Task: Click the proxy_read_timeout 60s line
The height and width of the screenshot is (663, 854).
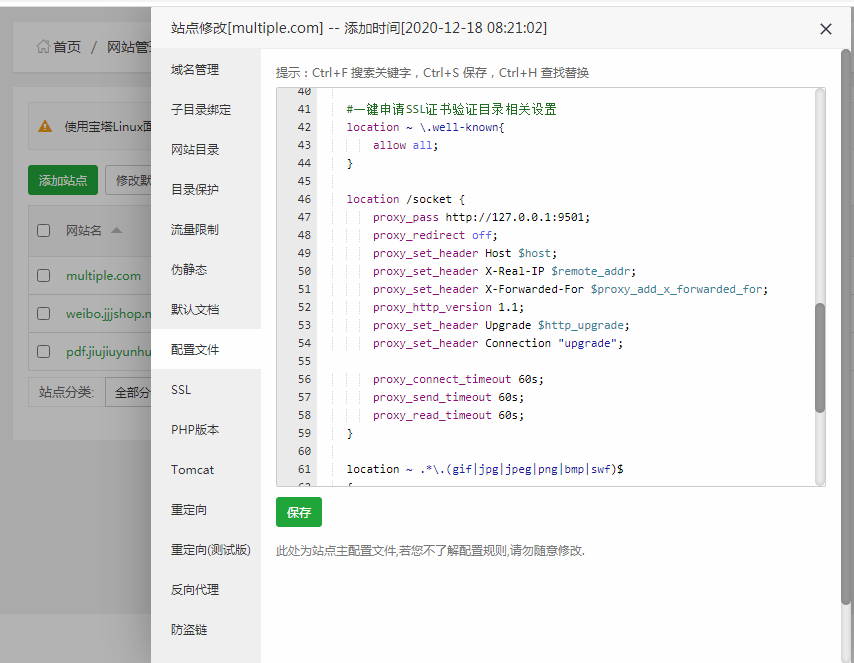Action: 448,415
